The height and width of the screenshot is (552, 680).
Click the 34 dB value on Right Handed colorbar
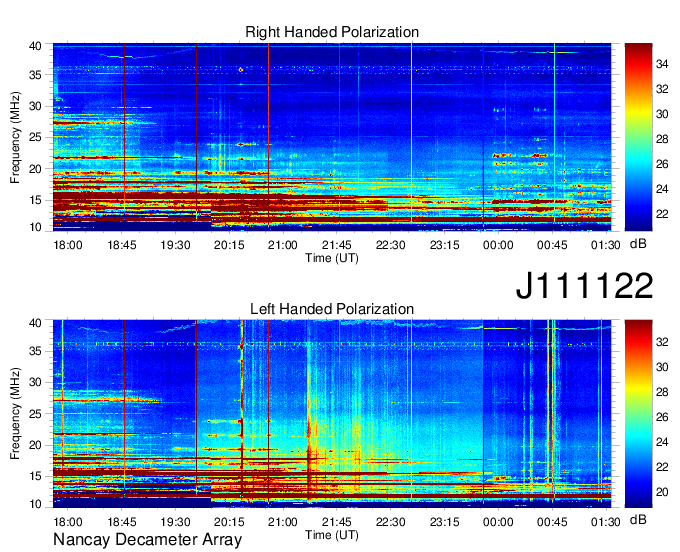[x=662, y=64]
